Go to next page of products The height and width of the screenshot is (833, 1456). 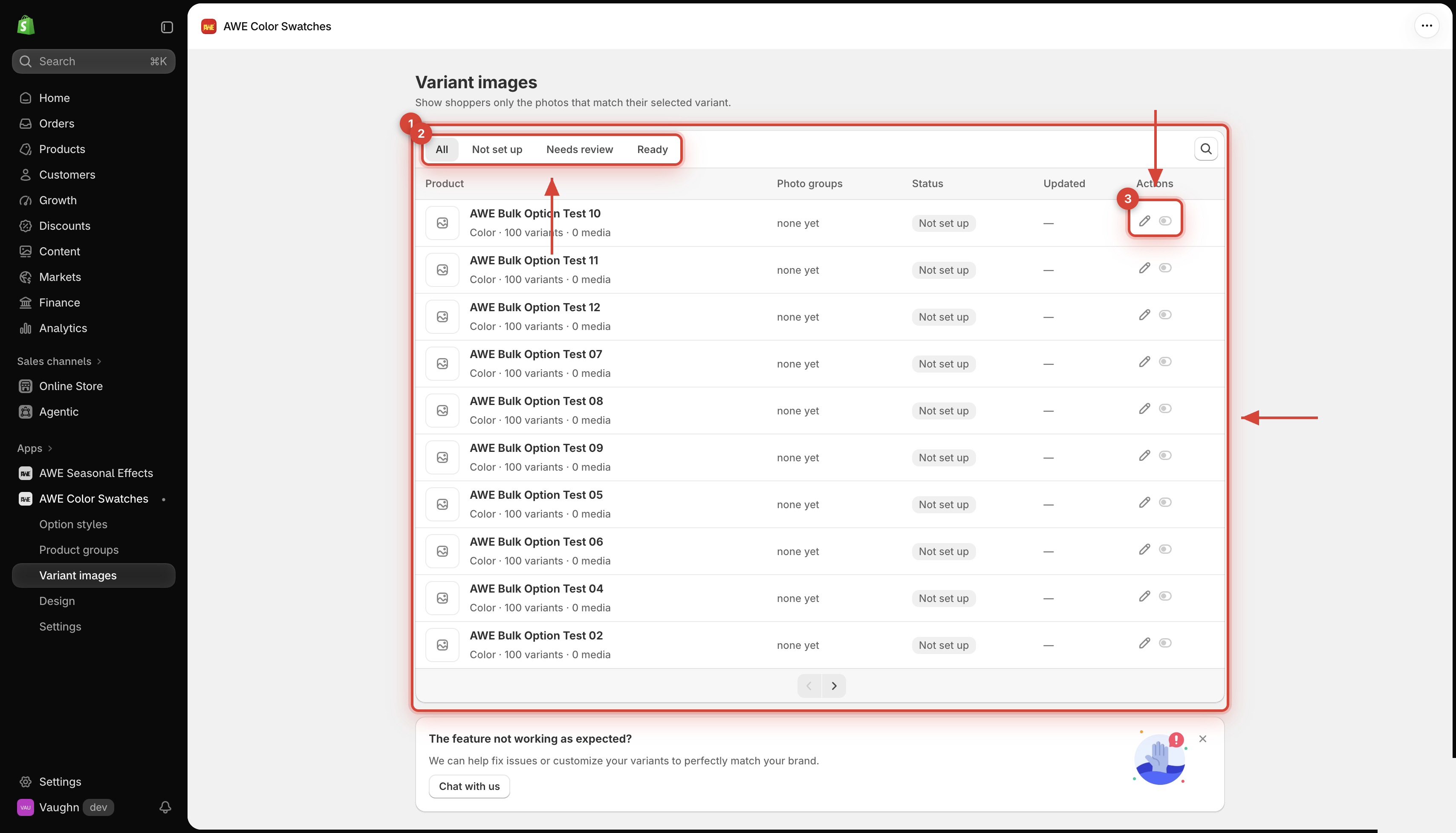coord(834,685)
